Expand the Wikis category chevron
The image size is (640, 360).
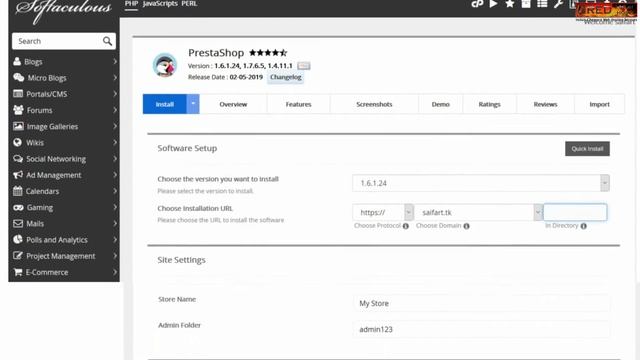pos(115,142)
